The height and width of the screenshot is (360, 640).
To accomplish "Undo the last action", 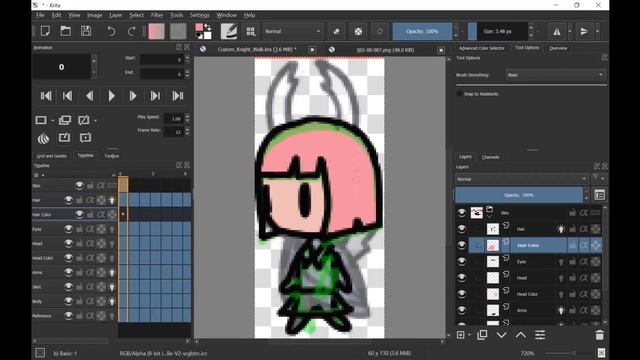I will [x=111, y=31].
